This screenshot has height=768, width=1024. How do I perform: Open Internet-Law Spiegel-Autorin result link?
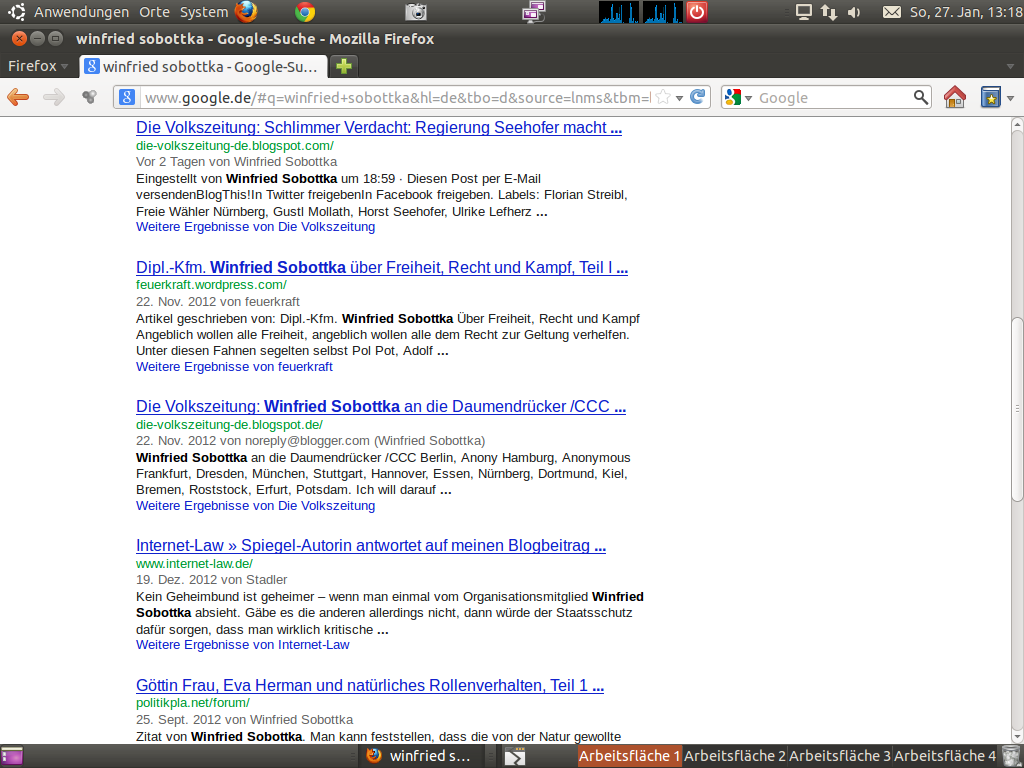coord(371,545)
